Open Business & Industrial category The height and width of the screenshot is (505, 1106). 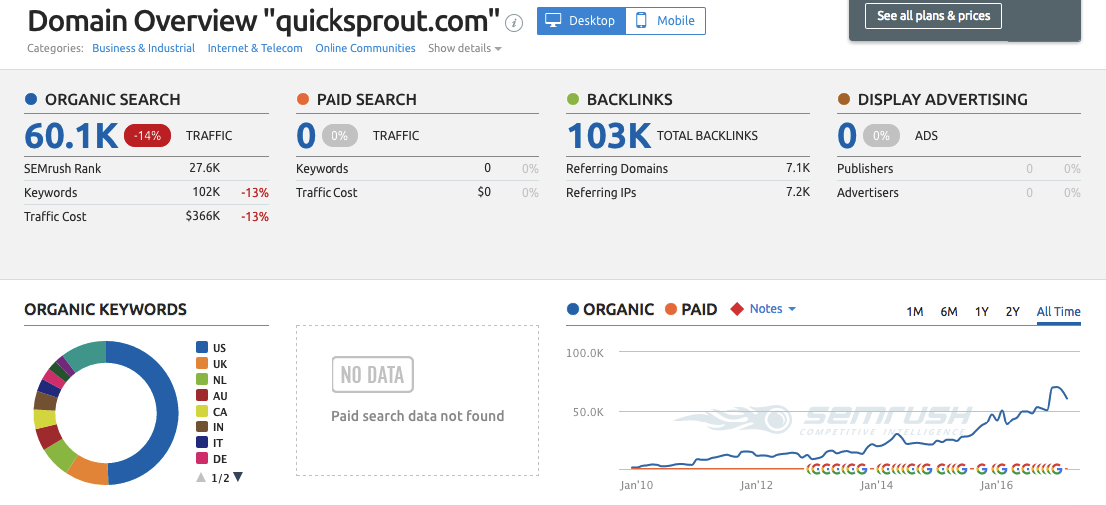pos(143,48)
